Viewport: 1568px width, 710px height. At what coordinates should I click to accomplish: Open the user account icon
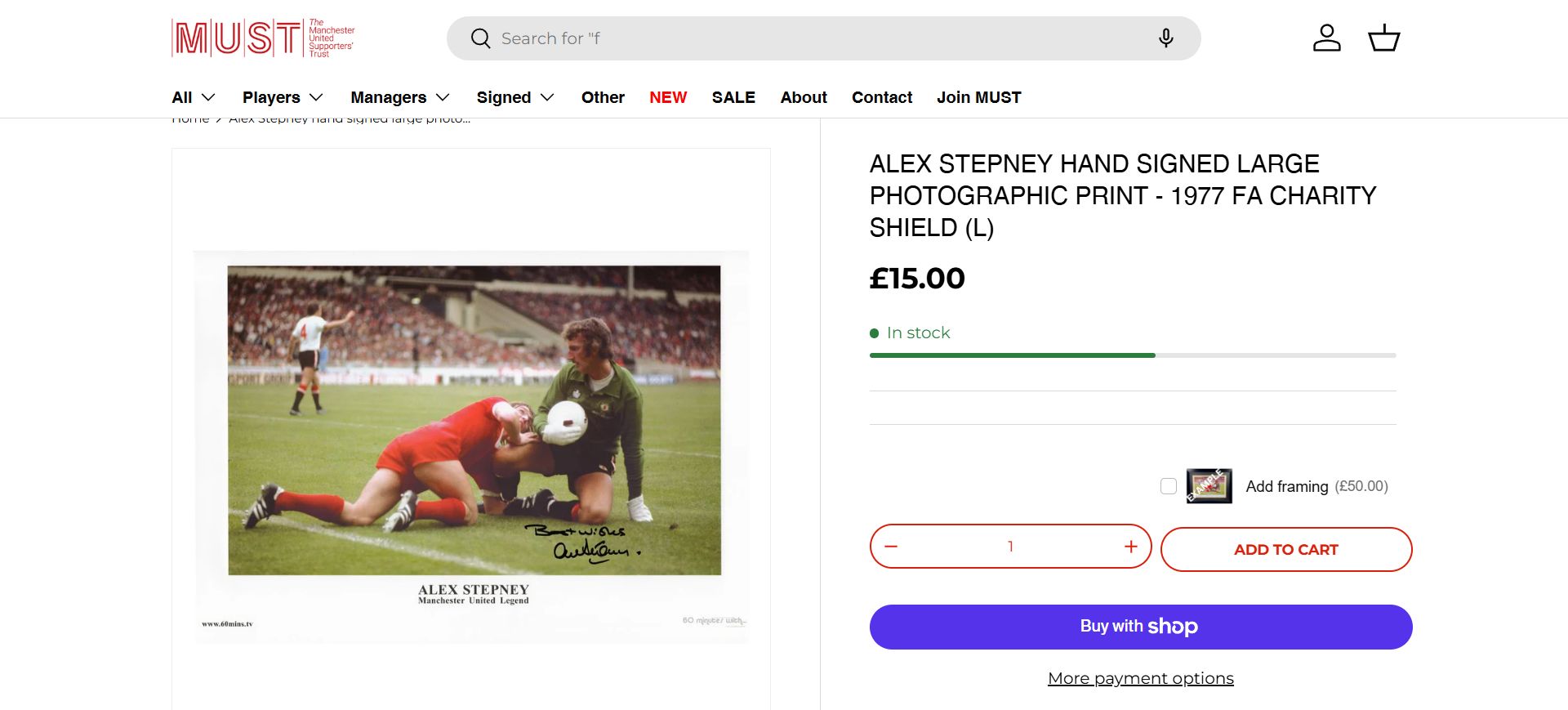point(1326,38)
